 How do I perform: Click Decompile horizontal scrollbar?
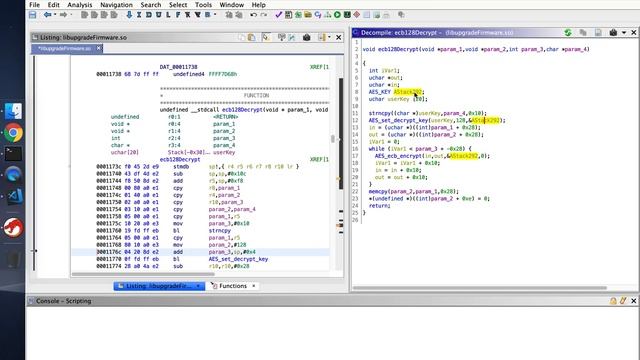[x=480, y=288]
